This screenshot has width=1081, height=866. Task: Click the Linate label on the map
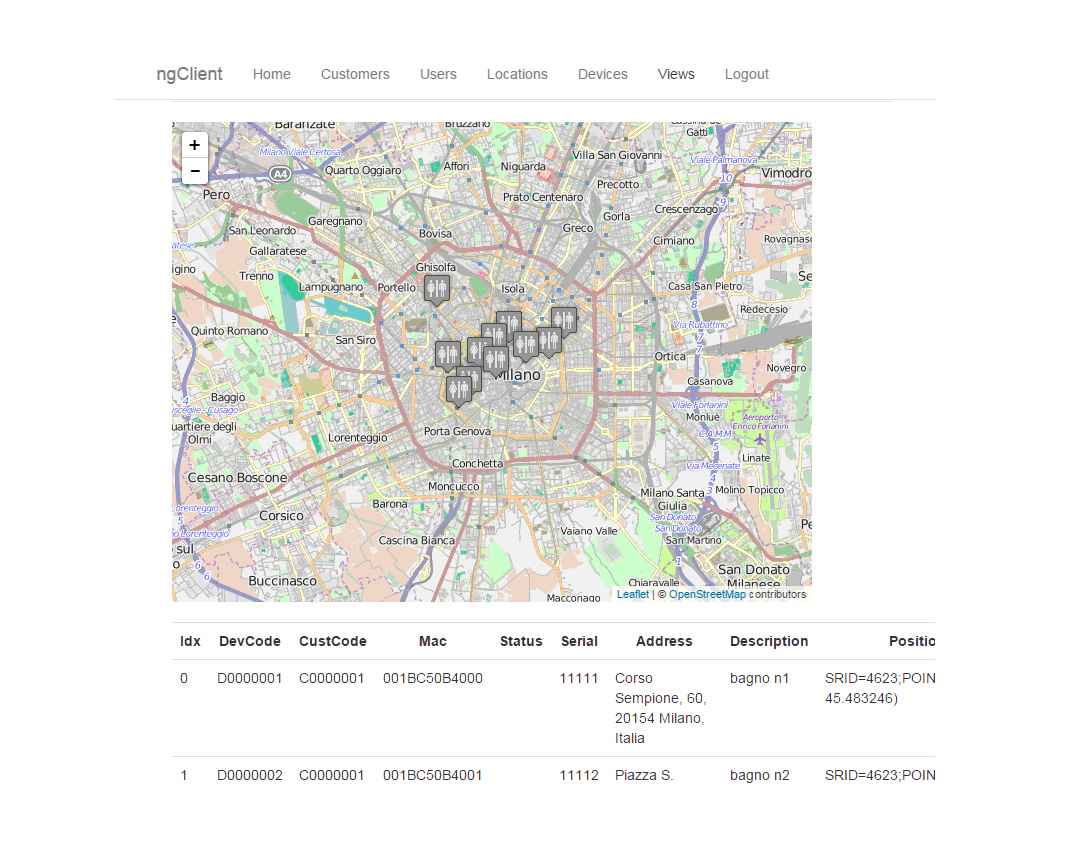coord(756,458)
